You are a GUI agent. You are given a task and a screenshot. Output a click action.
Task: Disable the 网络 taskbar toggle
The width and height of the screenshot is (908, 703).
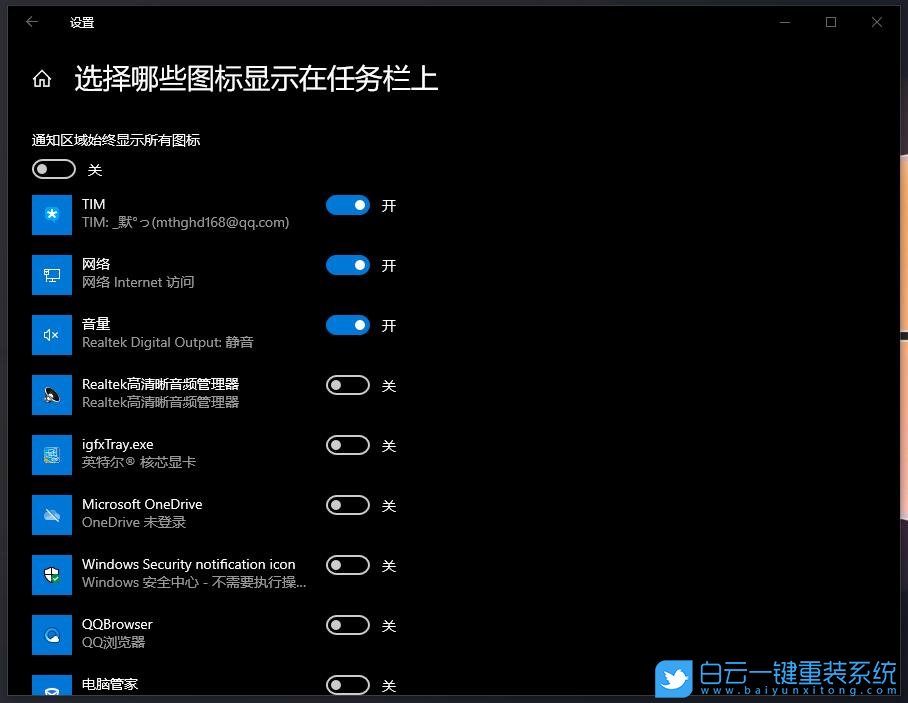347,265
